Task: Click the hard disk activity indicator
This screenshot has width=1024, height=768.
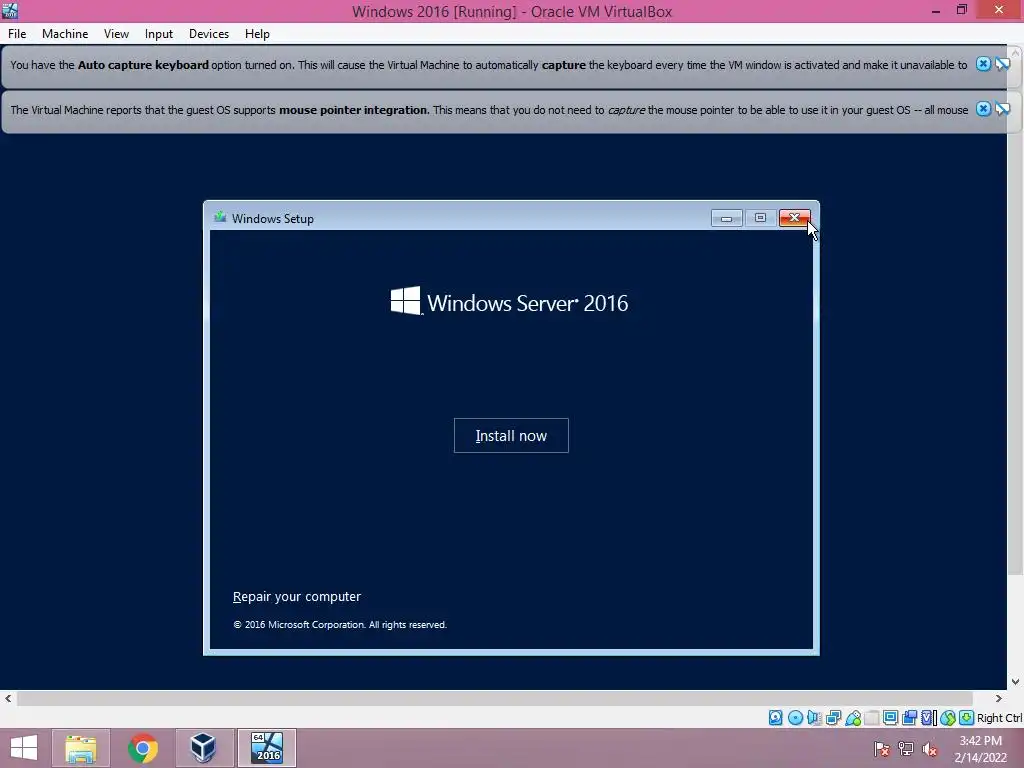Action: tap(775, 718)
